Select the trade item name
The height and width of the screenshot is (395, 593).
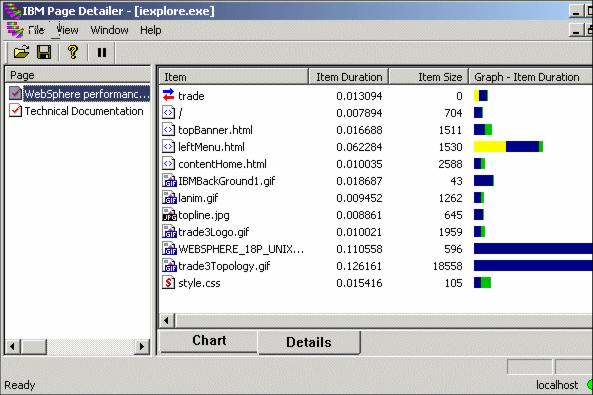pos(191,96)
